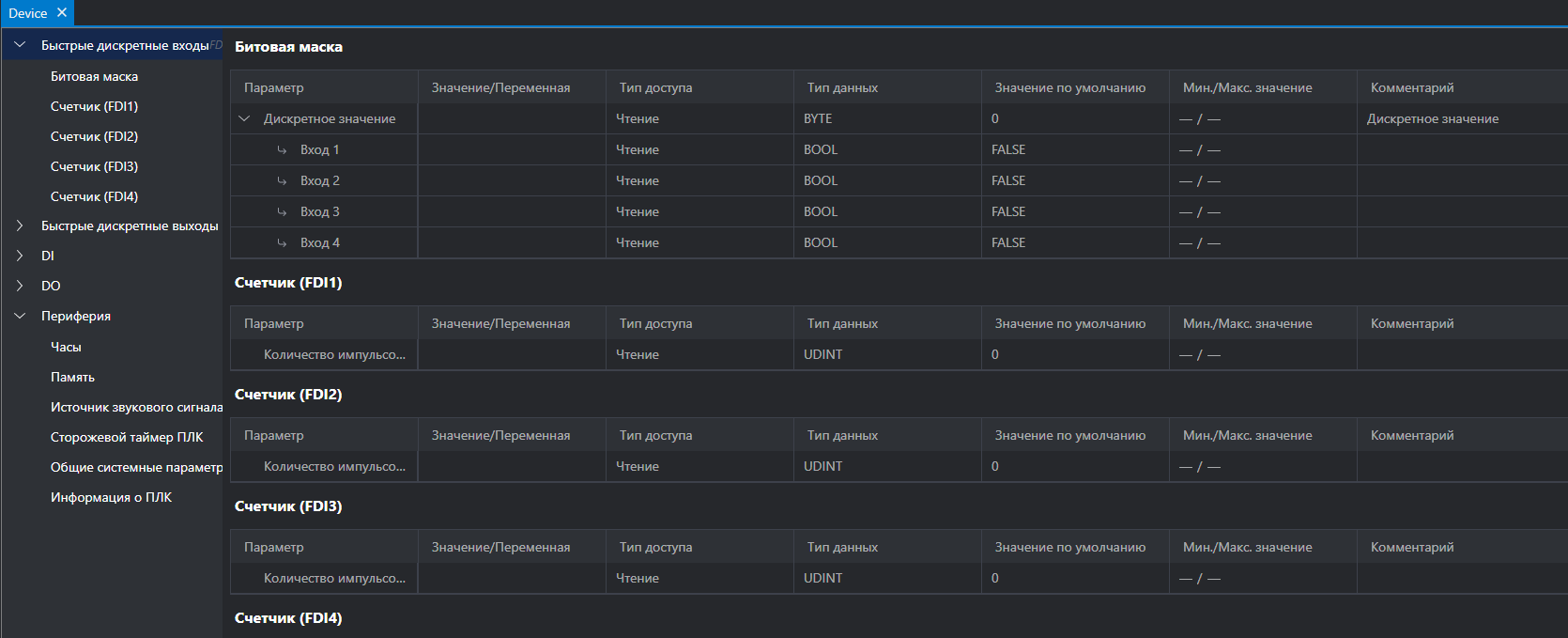Open Сторожевой таймер ПЛК settings

[127, 437]
